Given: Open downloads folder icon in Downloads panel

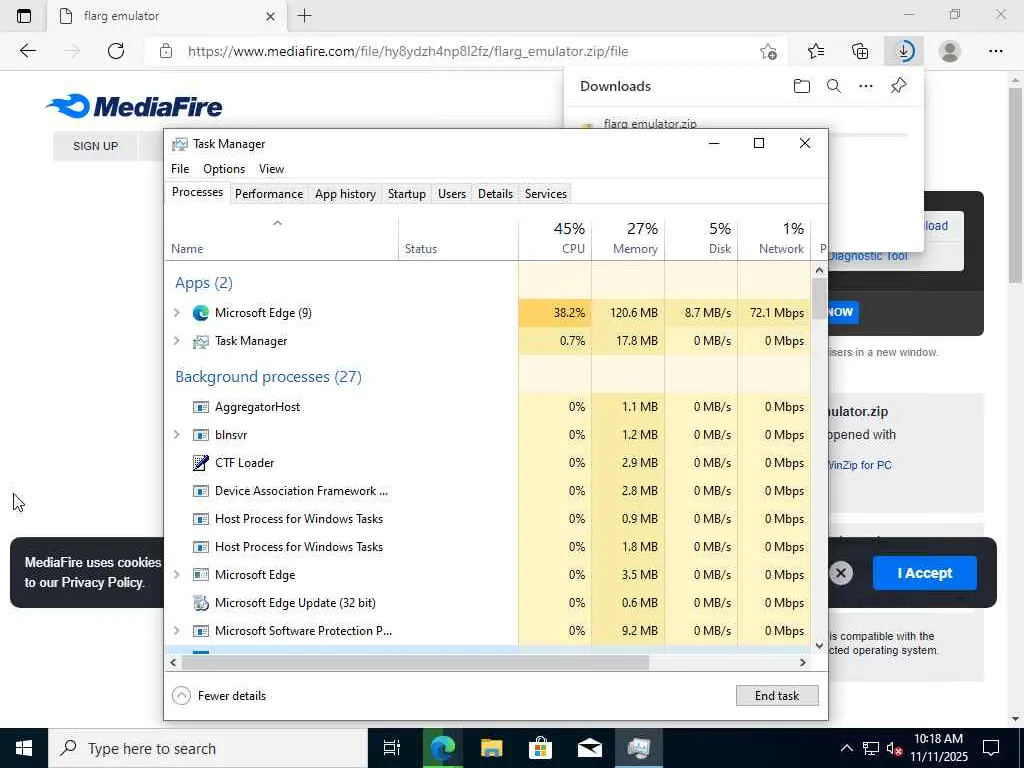Looking at the screenshot, I should pos(802,86).
